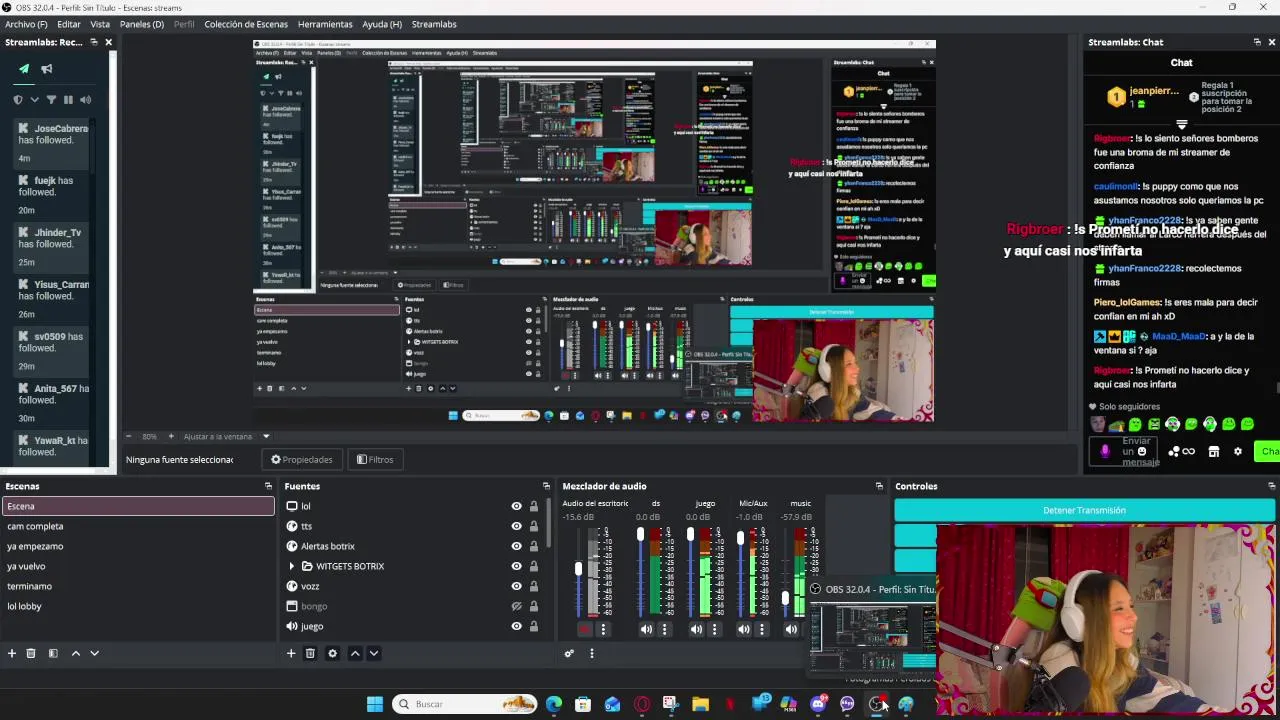Image resolution: width=1280 pixels, height=720 pixels.
Task: Click the Filtros button
Action: [x=375, y=459]
